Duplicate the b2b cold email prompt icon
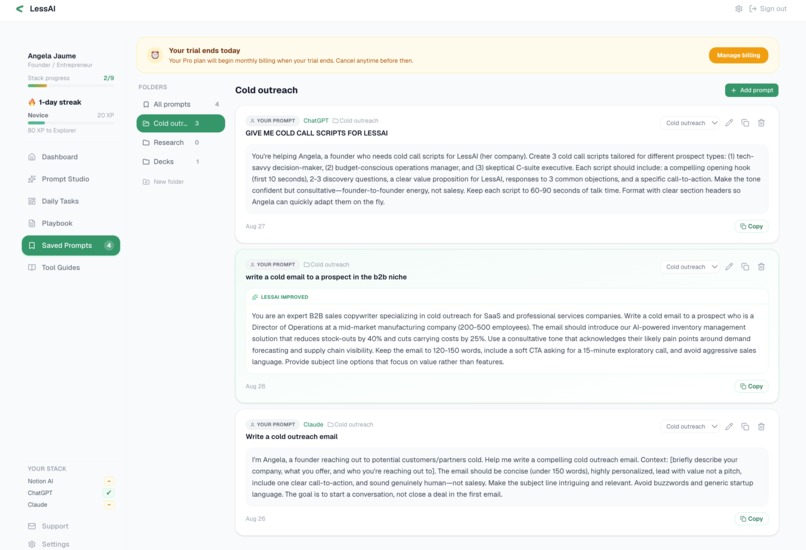806x550 pixels. pyautogui.click(x=745, y=267)
